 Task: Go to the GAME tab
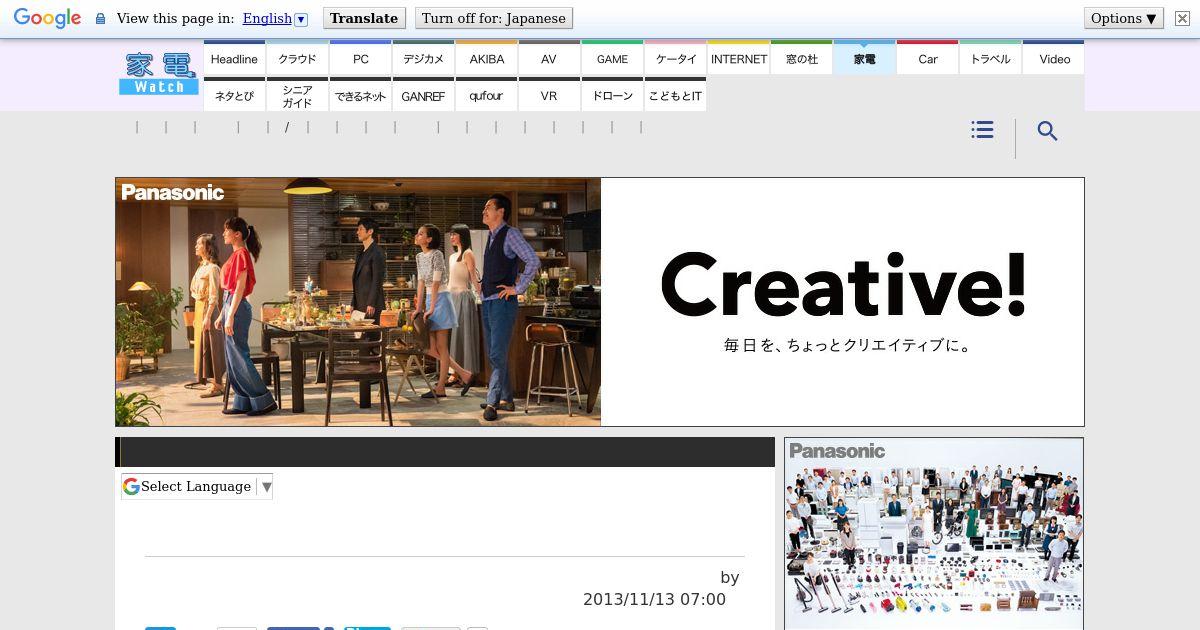click(x=612, y=59)
